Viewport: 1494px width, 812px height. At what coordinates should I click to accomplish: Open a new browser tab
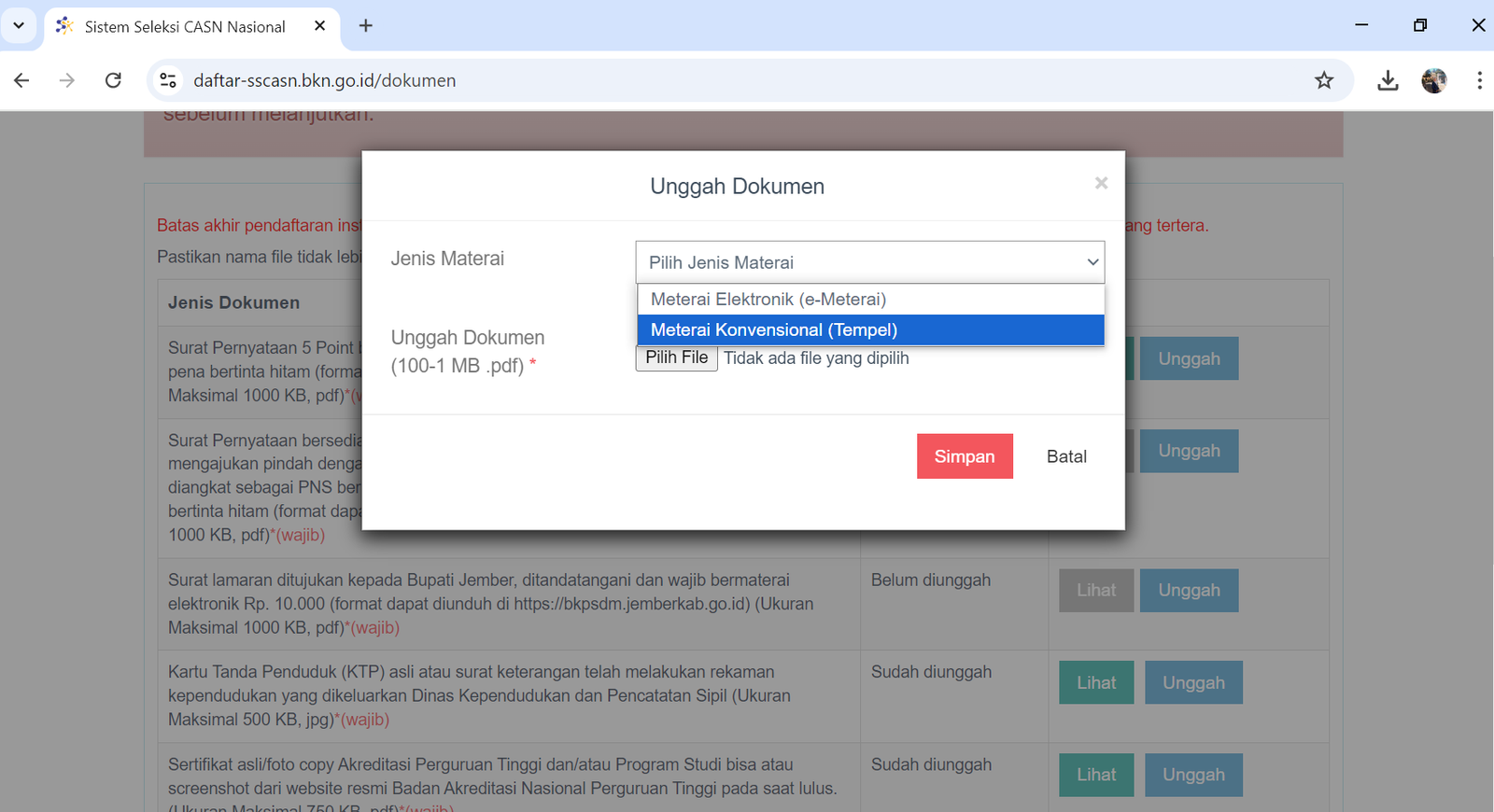pyautogui.click(x=366, y=26)
